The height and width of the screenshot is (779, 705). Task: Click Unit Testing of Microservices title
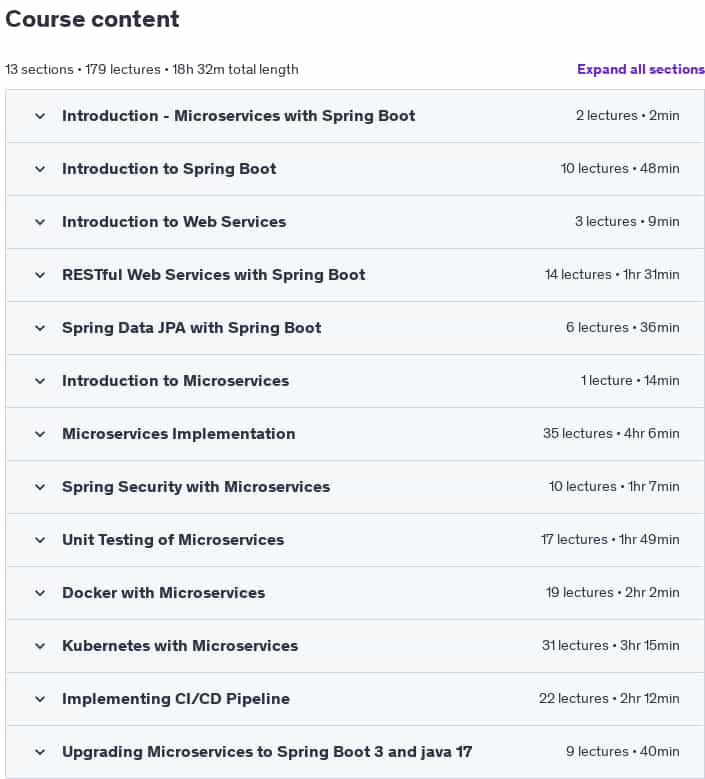[173, 540]
